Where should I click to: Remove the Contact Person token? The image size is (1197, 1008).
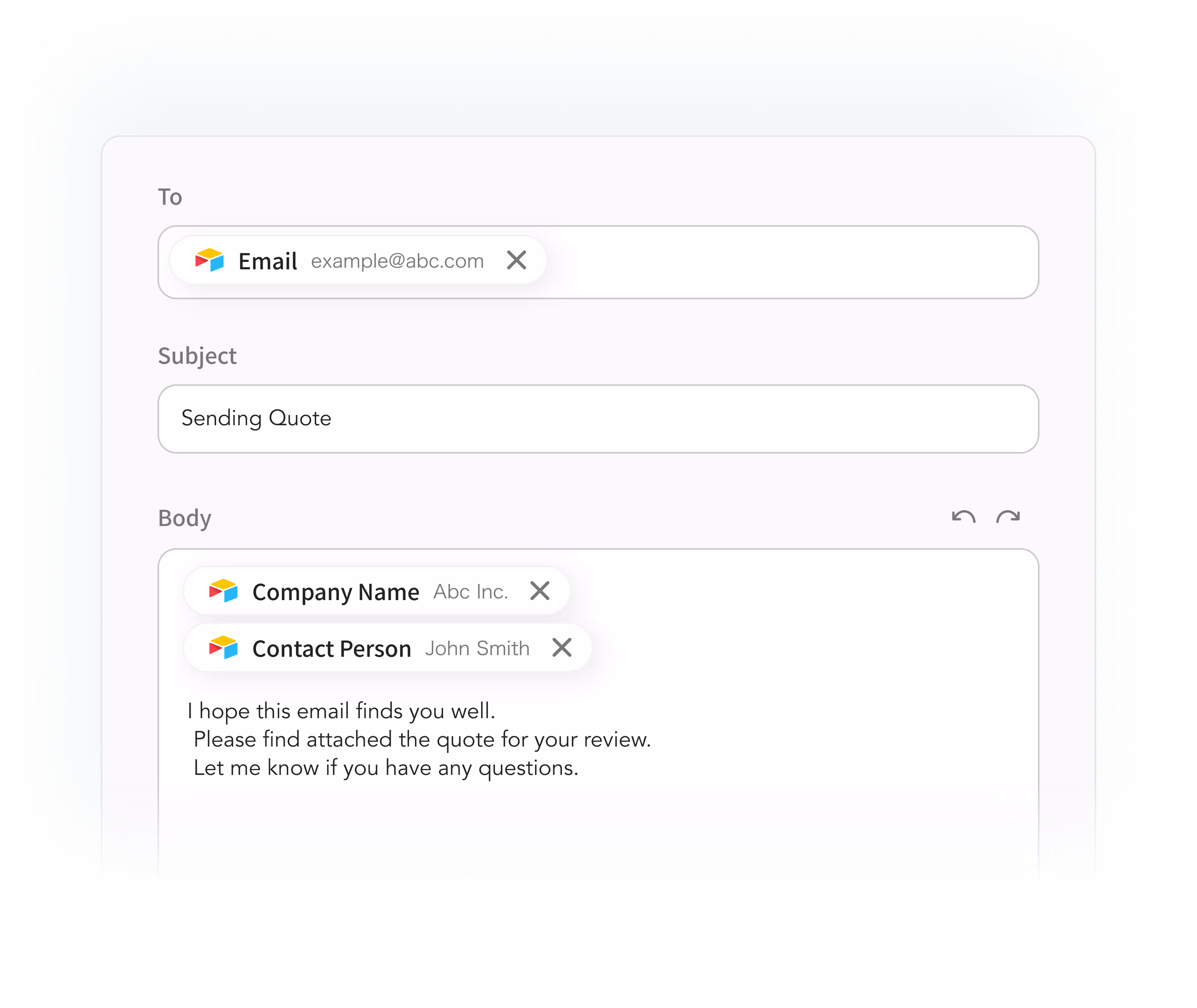[x=562, y=647]
